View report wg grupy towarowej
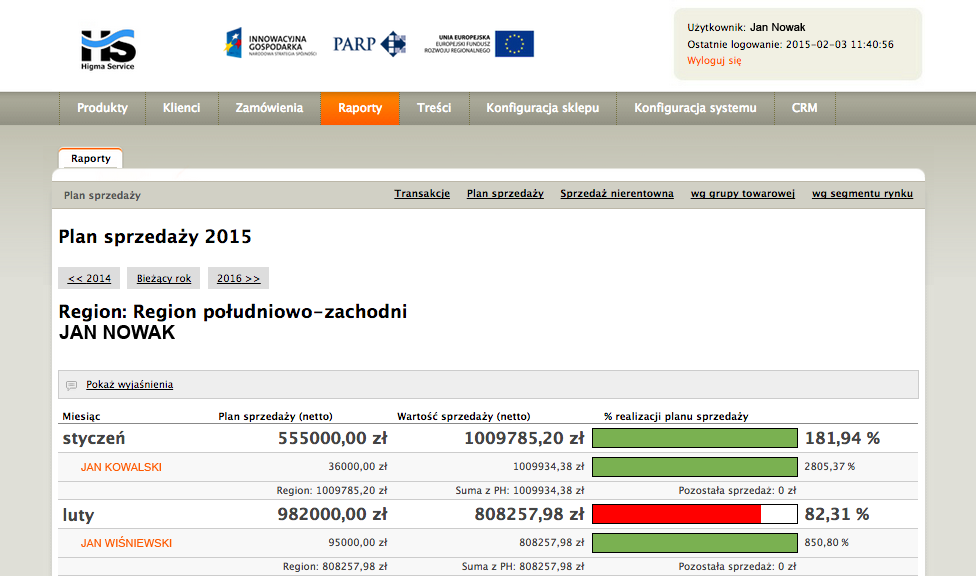This screenshot has width=976, height=576. [x=742, y=194]
